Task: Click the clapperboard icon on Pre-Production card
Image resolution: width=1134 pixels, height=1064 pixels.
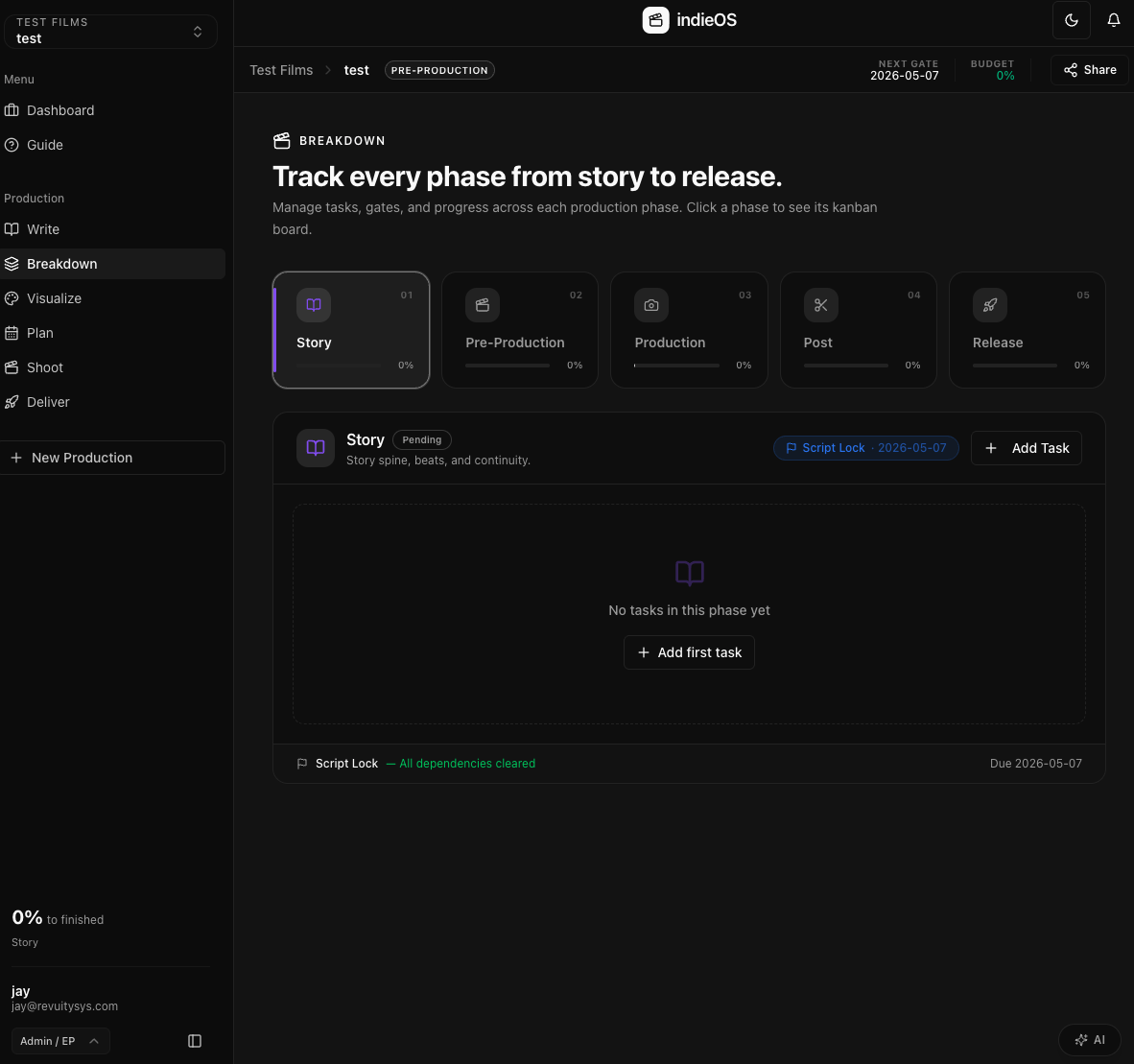Action: tap(483, 305)
